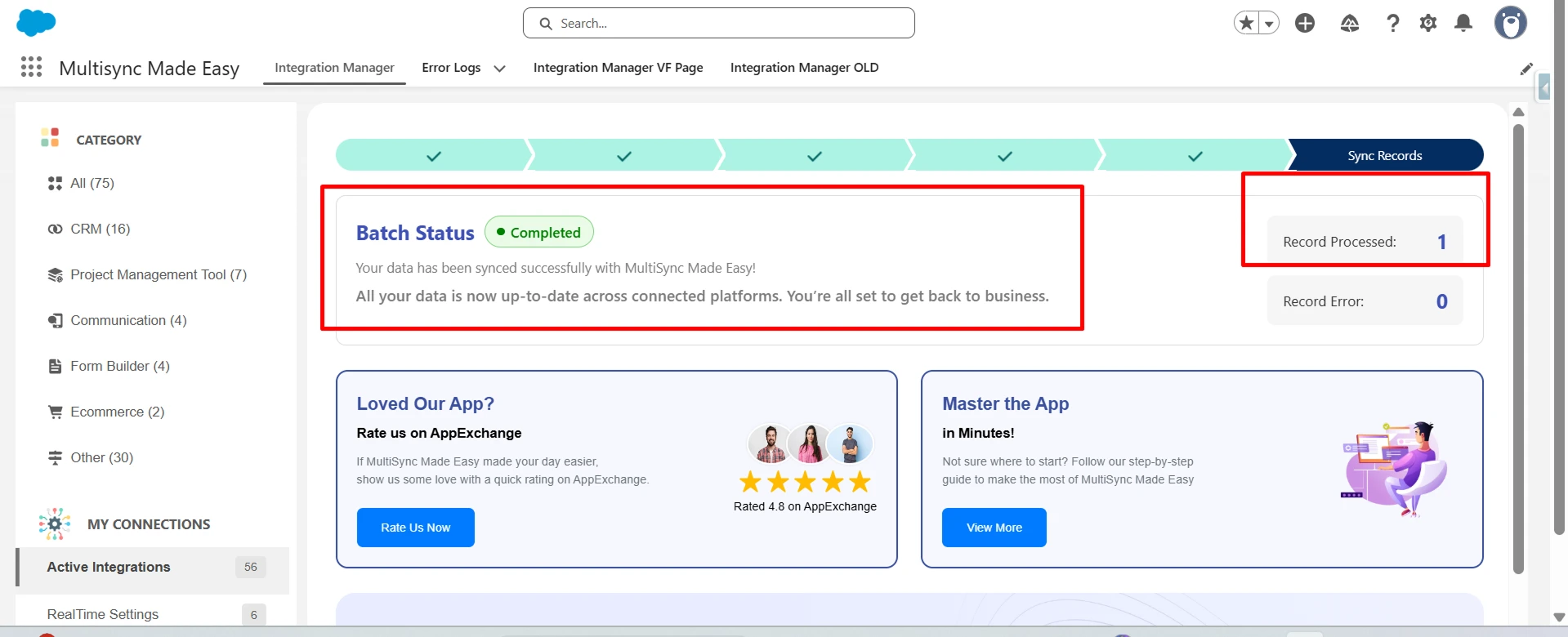Click the 56 badge beside Active Integrations
Viewport: 1568px width, 637px height.
pos(251,567)
